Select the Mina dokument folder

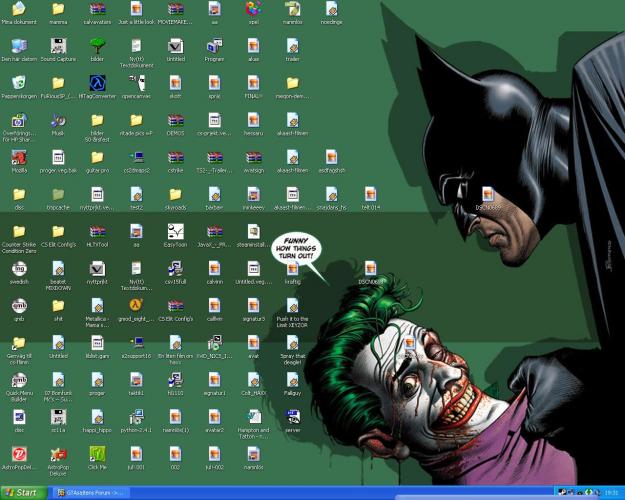click(19, 9)
